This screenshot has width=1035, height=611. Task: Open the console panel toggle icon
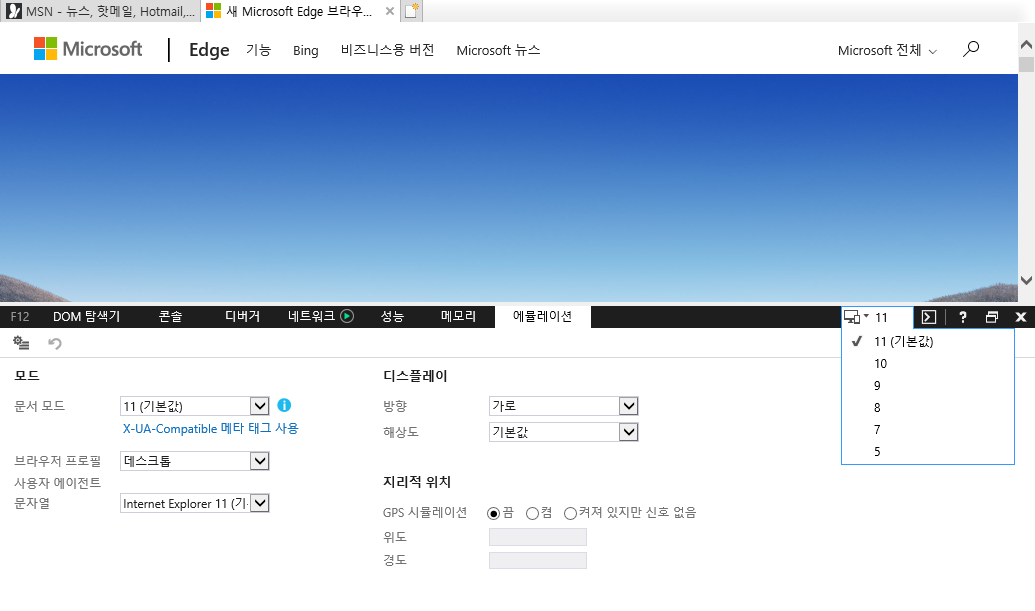tap(929, 317)
